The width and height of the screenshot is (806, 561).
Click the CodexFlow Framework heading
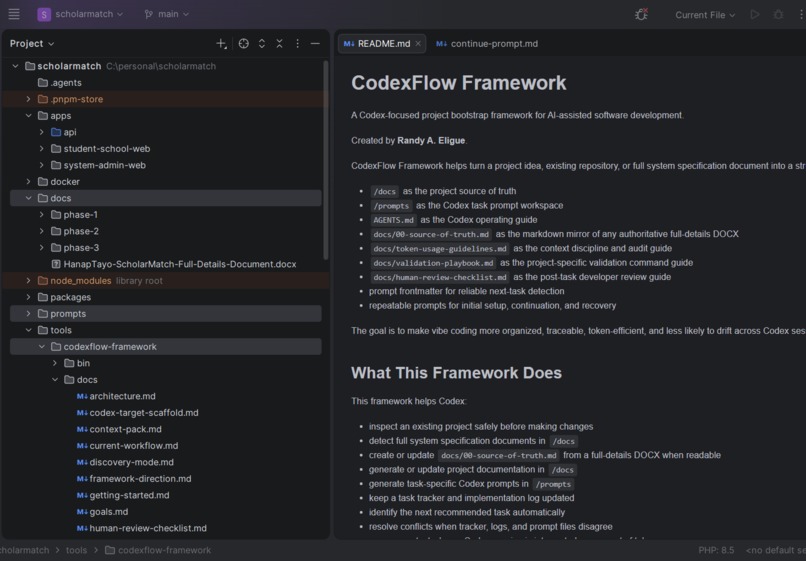459,83
